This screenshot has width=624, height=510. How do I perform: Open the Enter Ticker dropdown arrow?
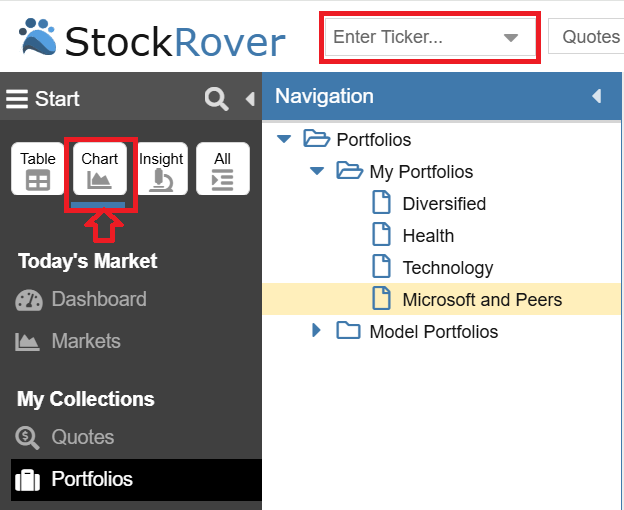[511, 38]
